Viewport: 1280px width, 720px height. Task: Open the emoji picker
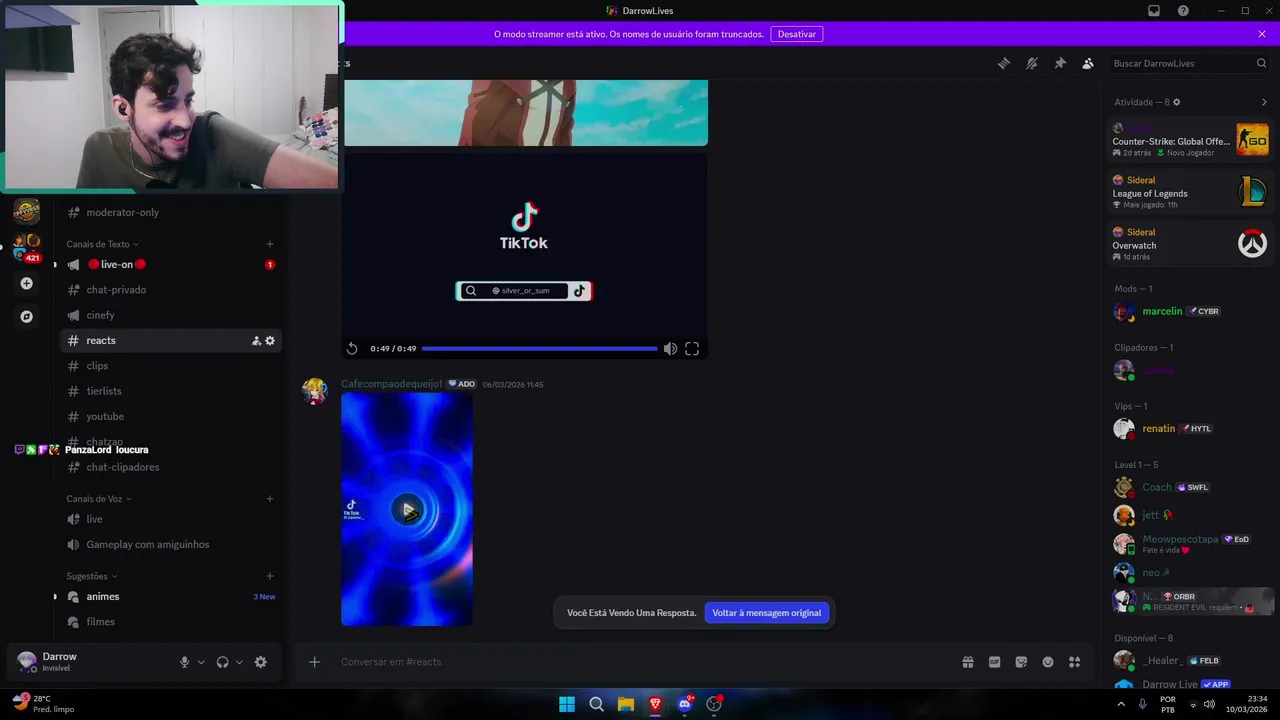1048,662
